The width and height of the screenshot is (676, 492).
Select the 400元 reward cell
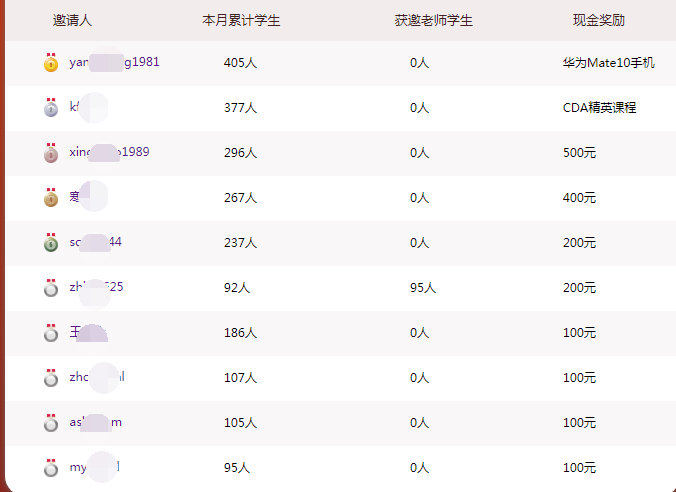(579, 198)
